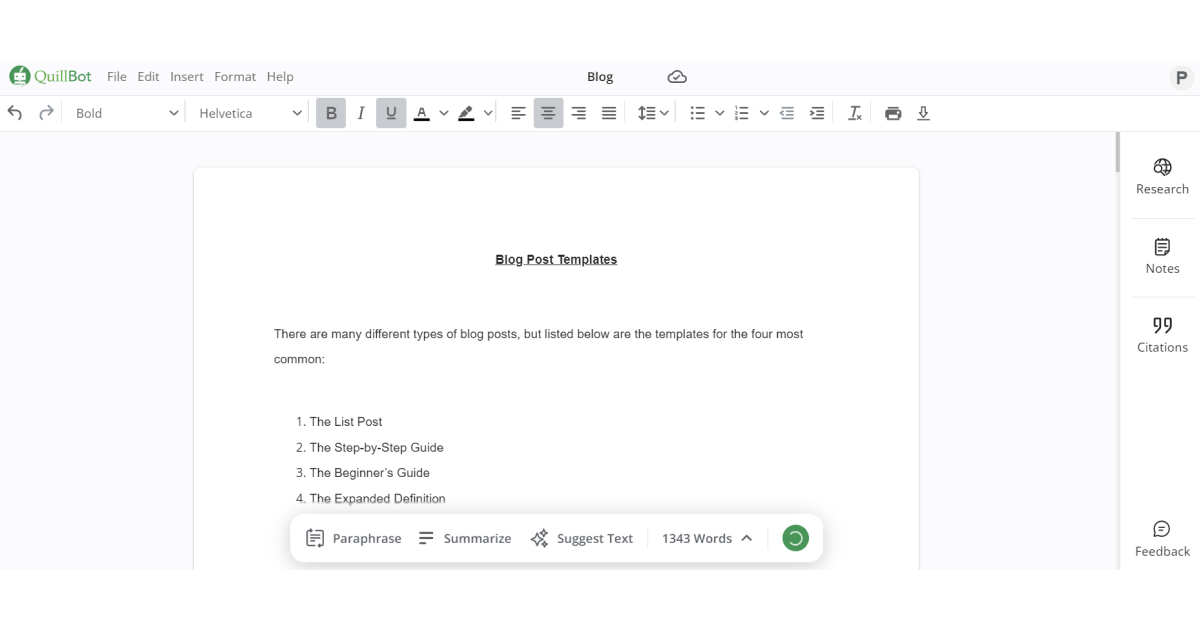The width and height of the screenshot is (1200, 630).
Task: Open the Notes side panel
Action: pos(1162,256)
